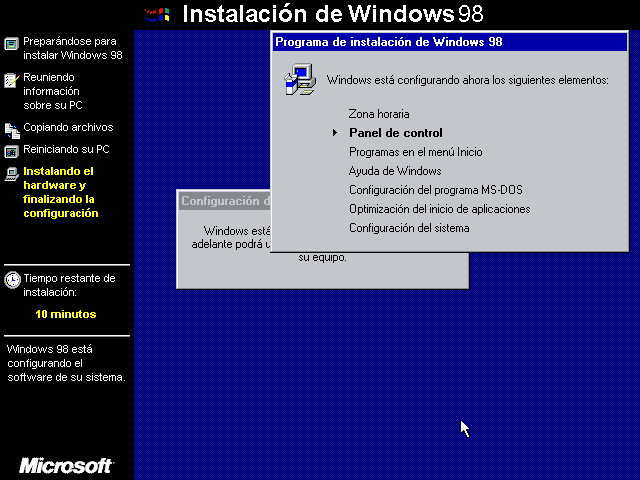Select Zona horaria in the list
The width and height of the screenshot is (640, 480).
click(379, 114)
